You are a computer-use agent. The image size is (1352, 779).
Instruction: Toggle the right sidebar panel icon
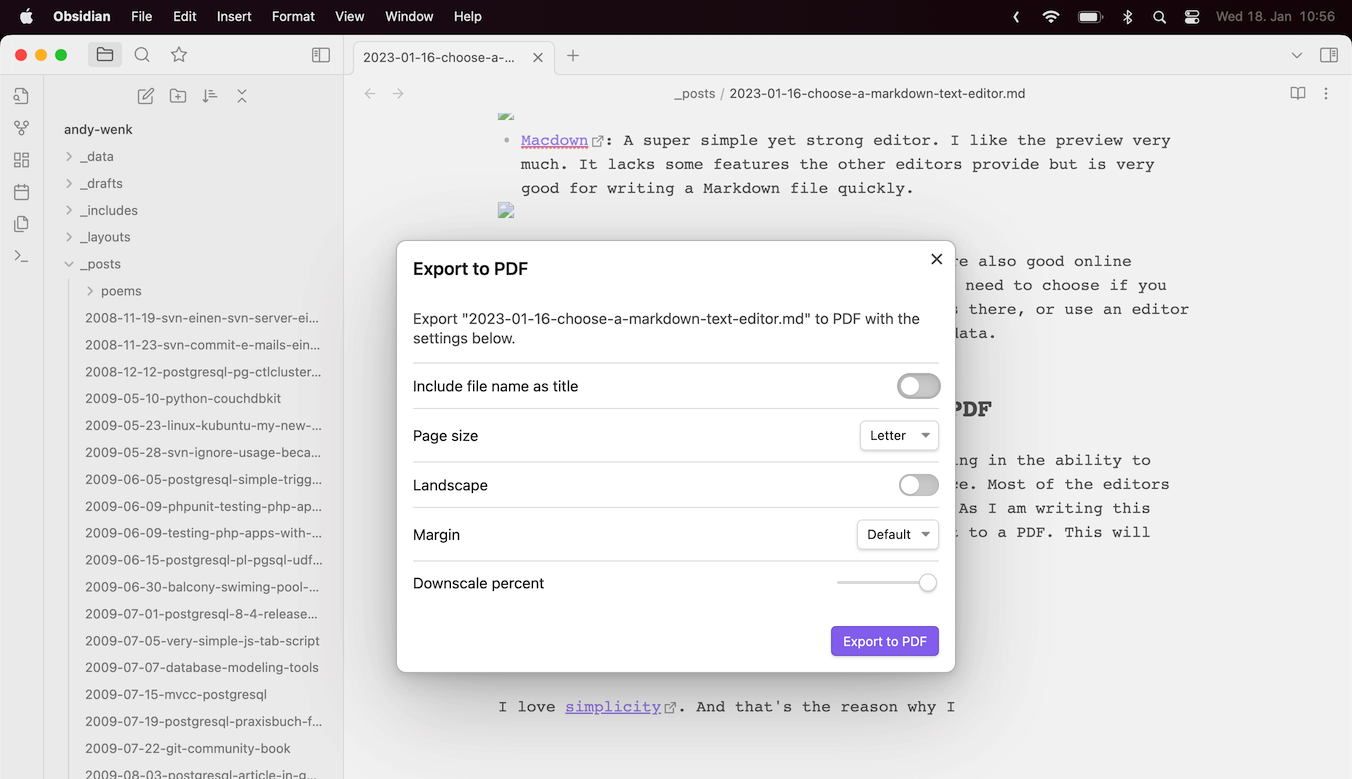tap(1329, 56)
